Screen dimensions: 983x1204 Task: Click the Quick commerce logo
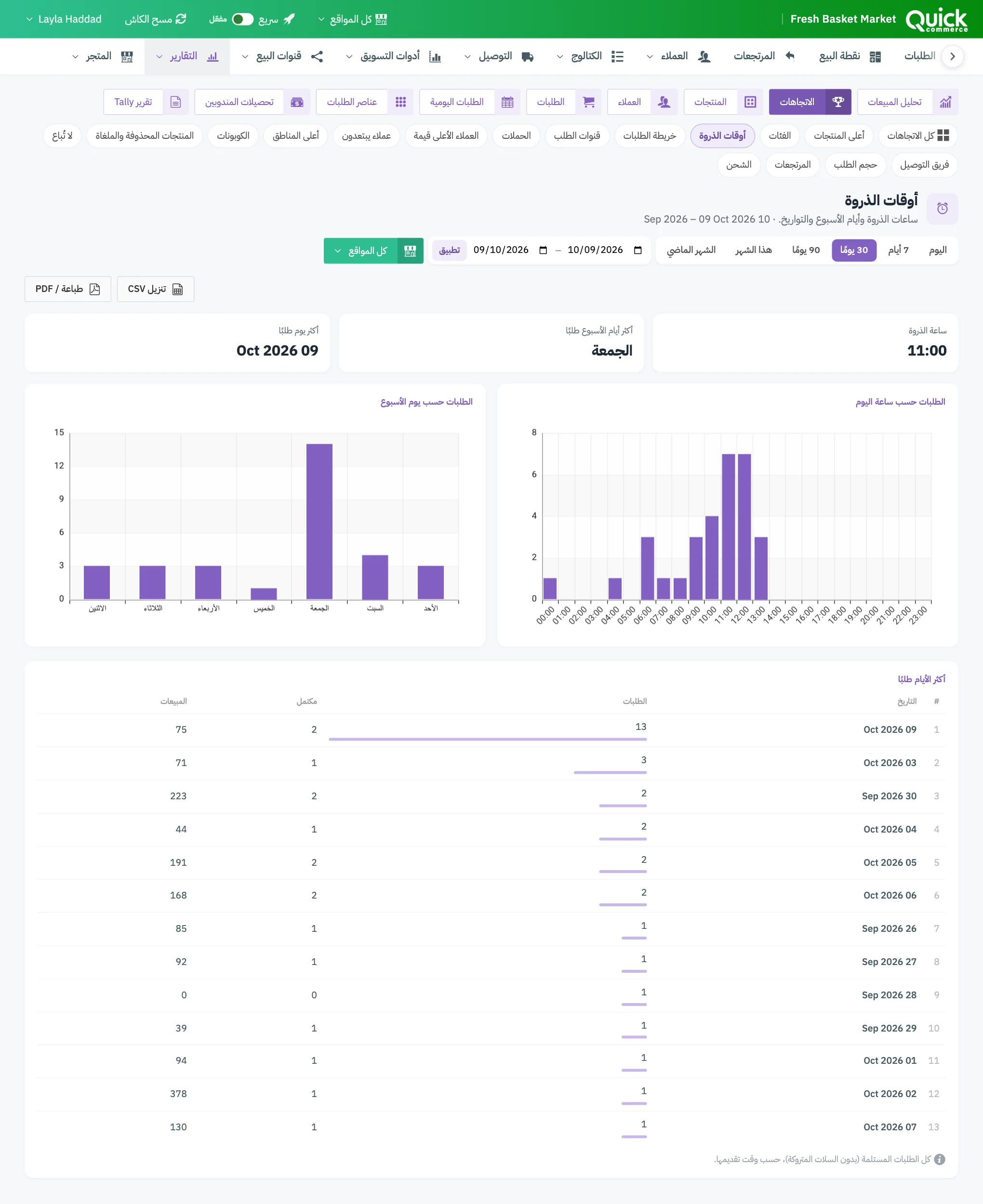937,19
